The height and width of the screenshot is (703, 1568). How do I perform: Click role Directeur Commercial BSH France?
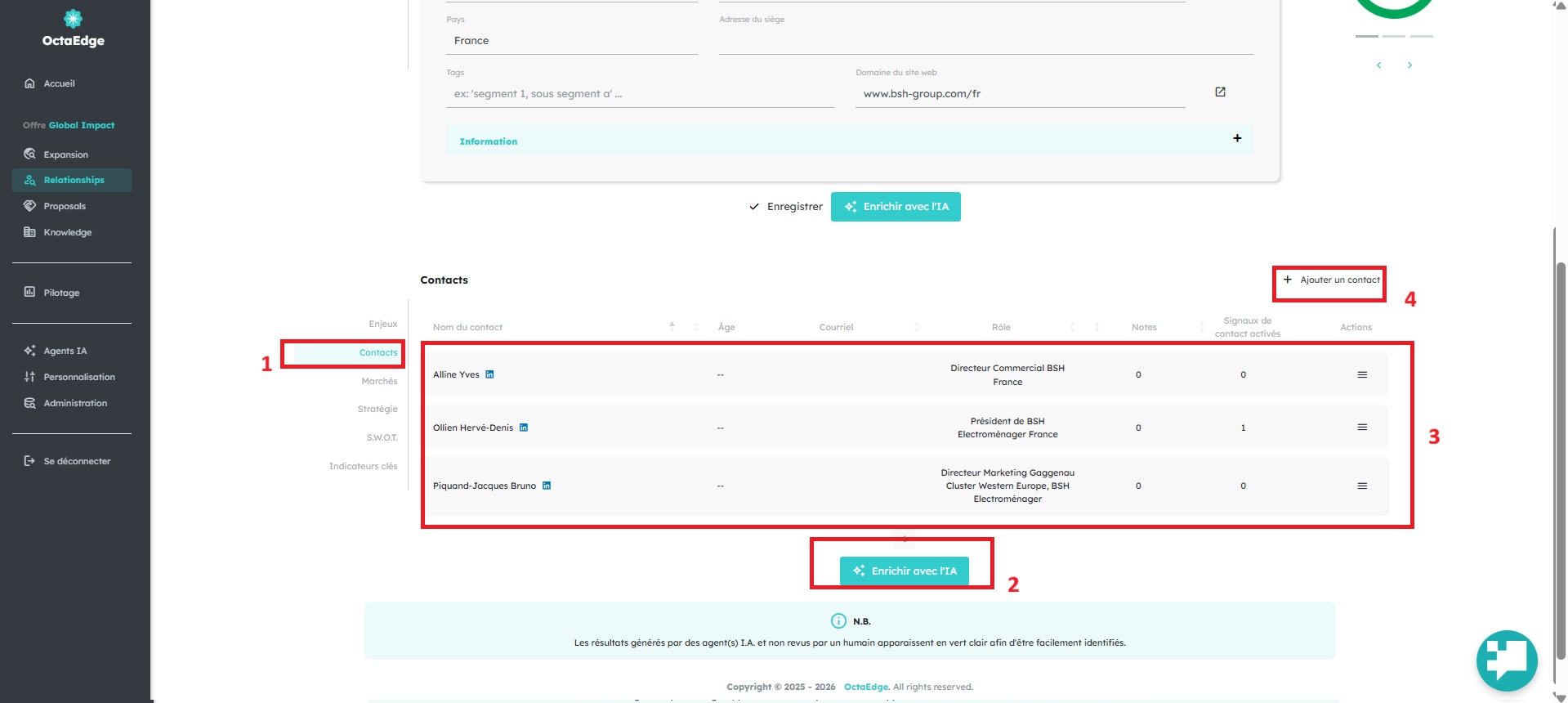[1007, 375]
